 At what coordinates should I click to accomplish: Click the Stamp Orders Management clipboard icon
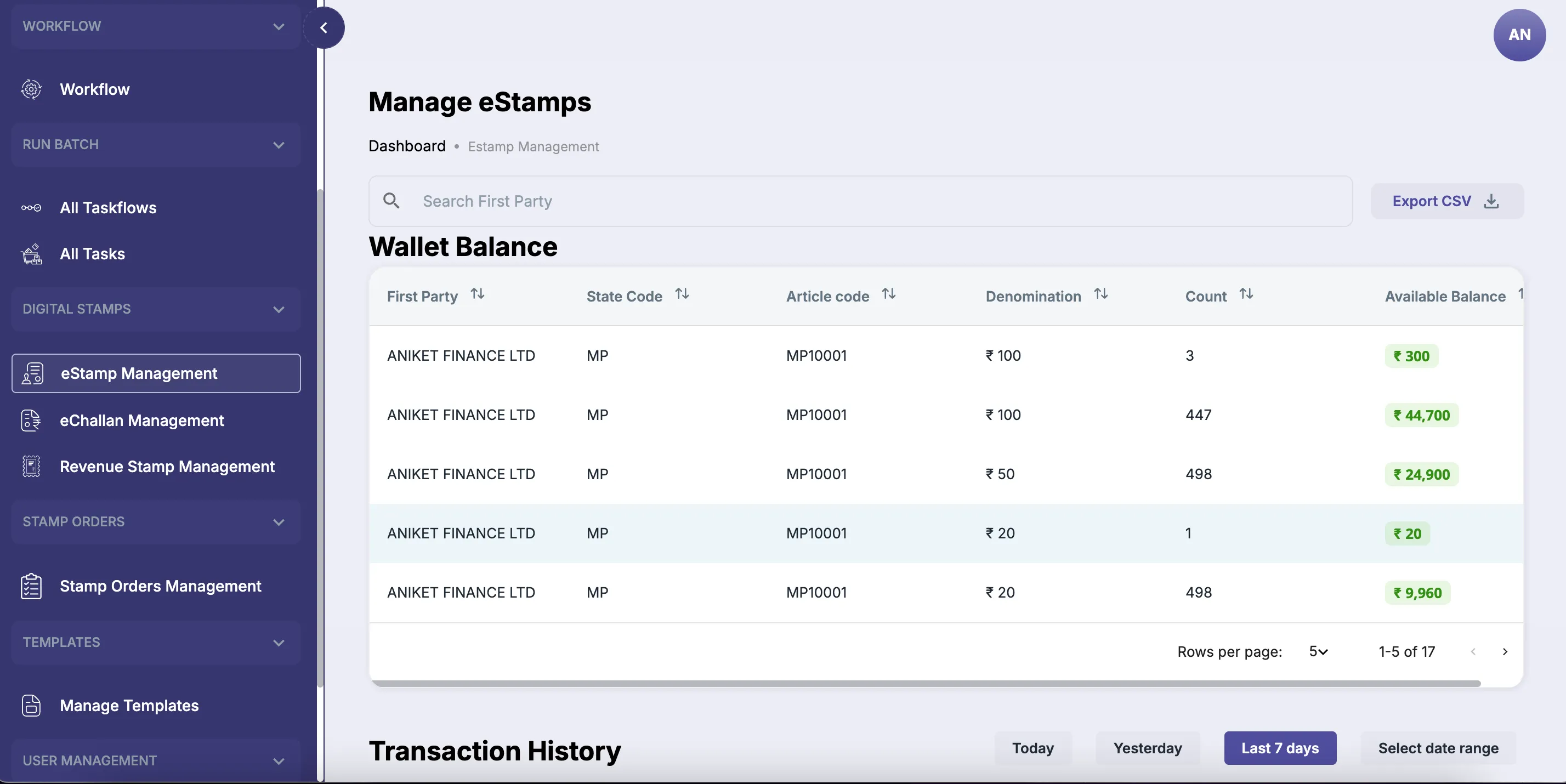click(31, 587)
